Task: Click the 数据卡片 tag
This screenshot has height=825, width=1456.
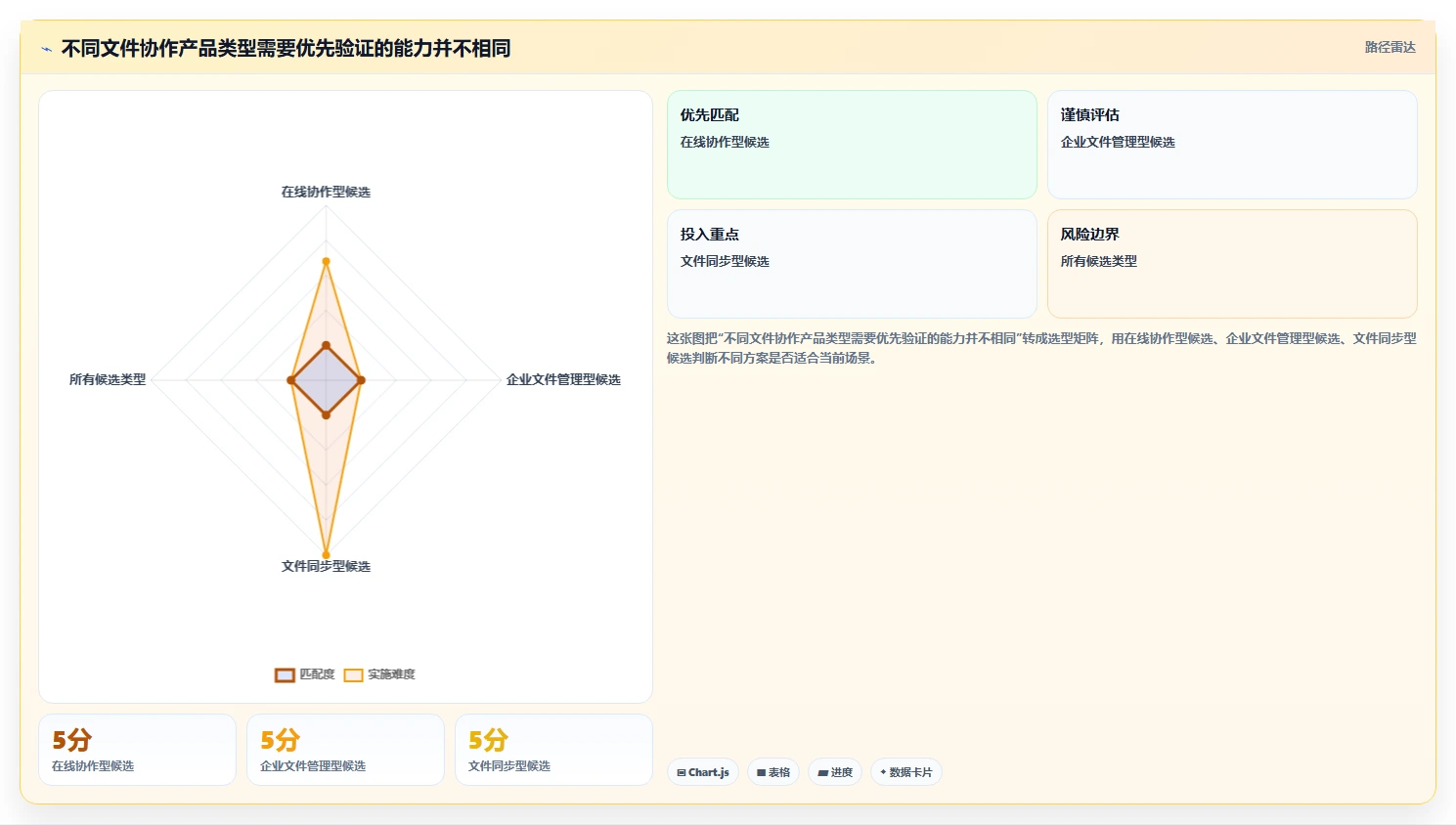Action: (906, 772)
